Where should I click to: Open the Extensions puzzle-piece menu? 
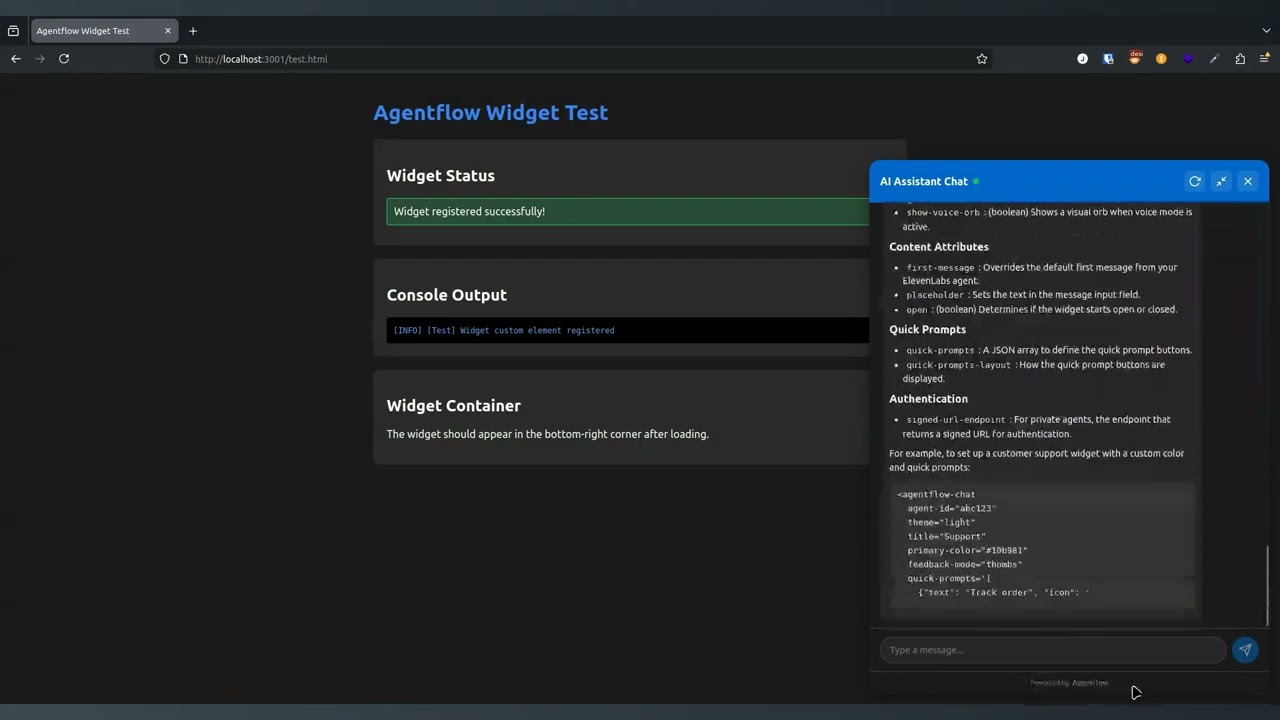pos(1240,59)
